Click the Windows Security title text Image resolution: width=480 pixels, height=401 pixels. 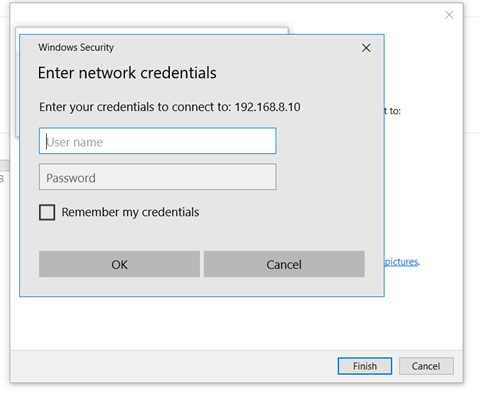(76, 47)
